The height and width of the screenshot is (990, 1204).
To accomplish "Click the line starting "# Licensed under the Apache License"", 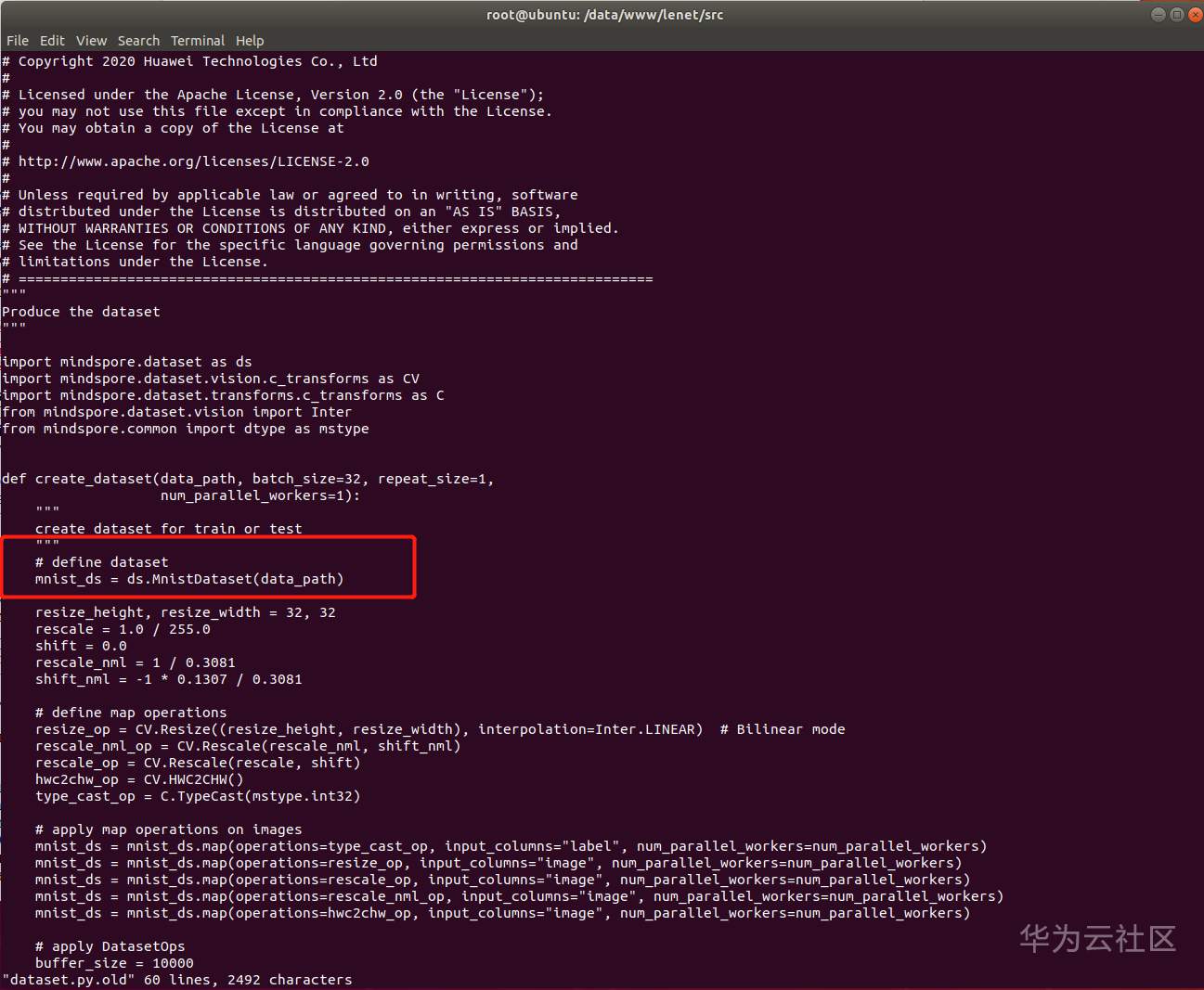I will tap(273, 95).
